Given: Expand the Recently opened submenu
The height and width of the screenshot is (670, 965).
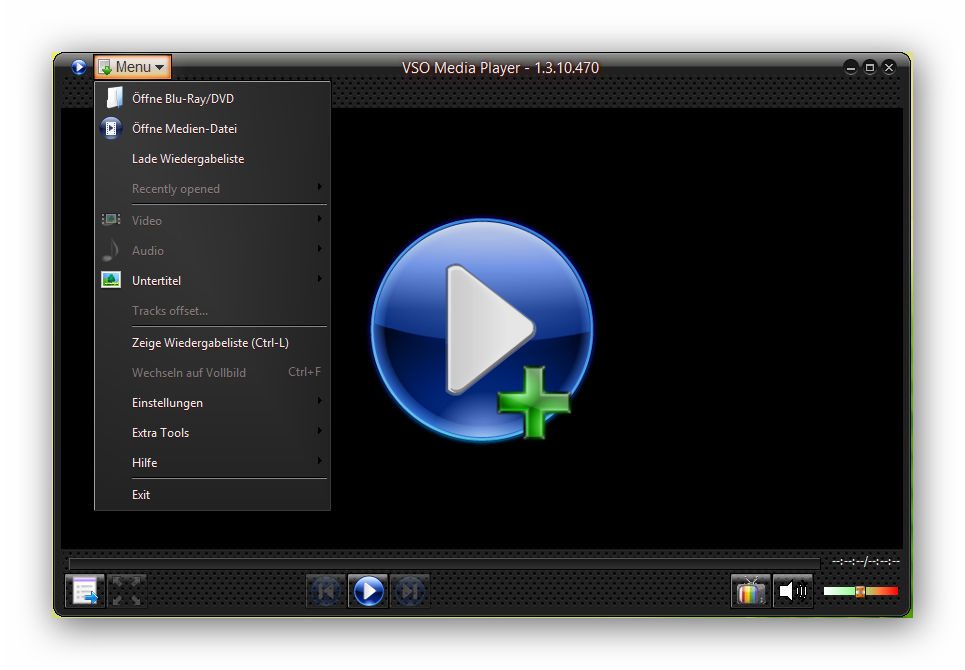Looking at the screenshot, I should click(x=212, y=188).
